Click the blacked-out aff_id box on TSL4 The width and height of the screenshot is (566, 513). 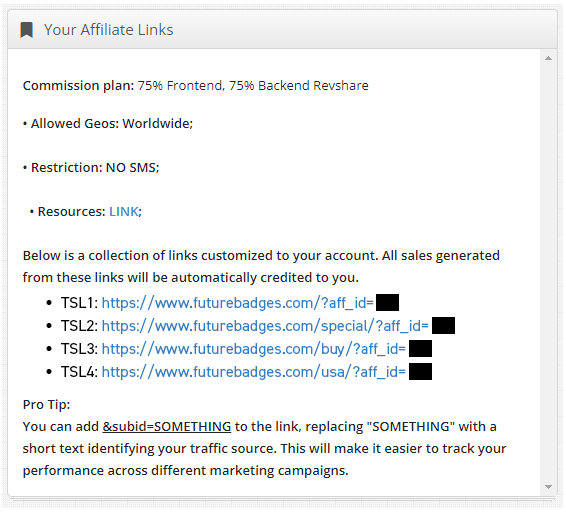[x=420, y=372]
